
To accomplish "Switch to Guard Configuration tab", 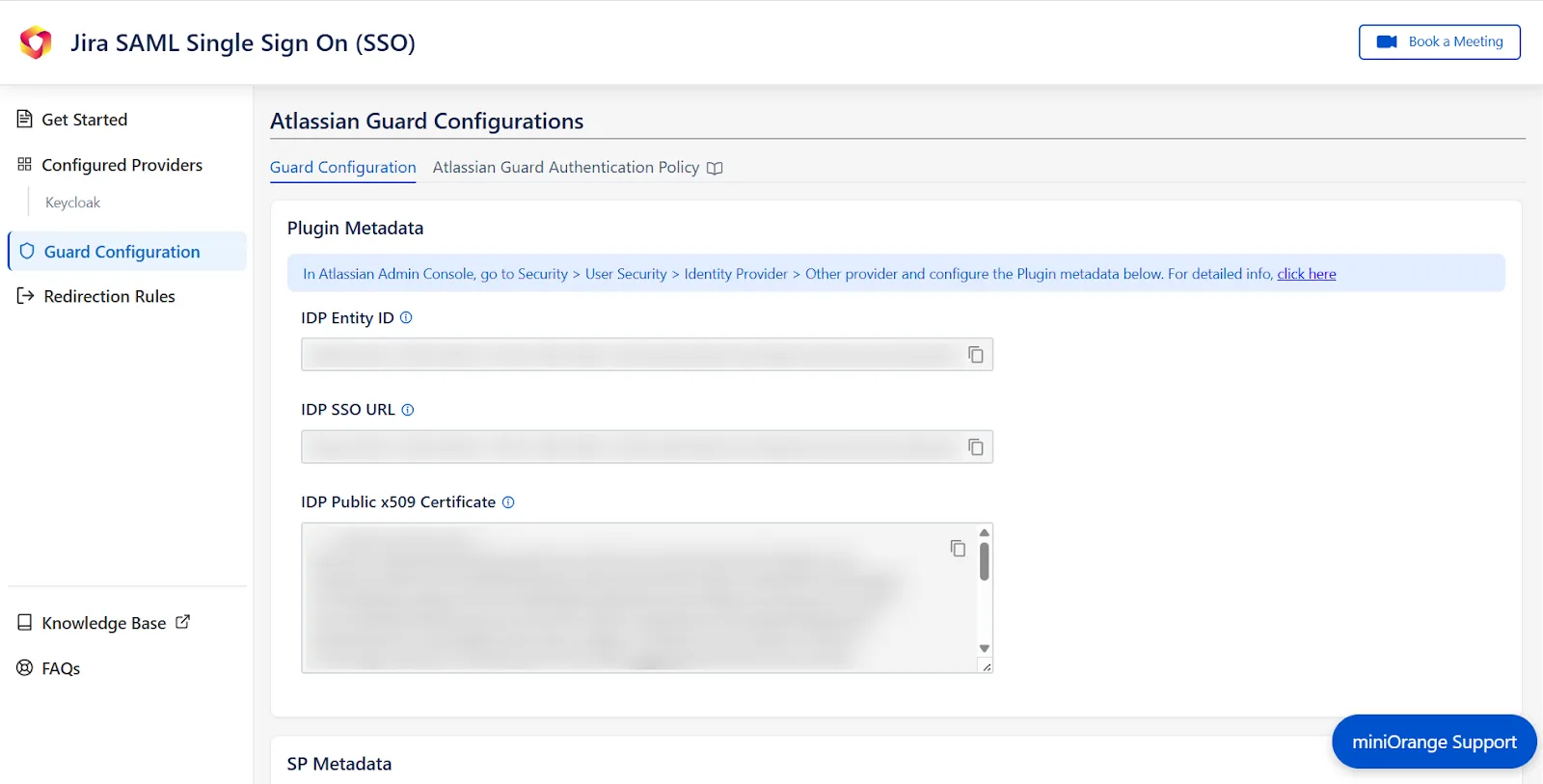I will [x=342, y=168].
